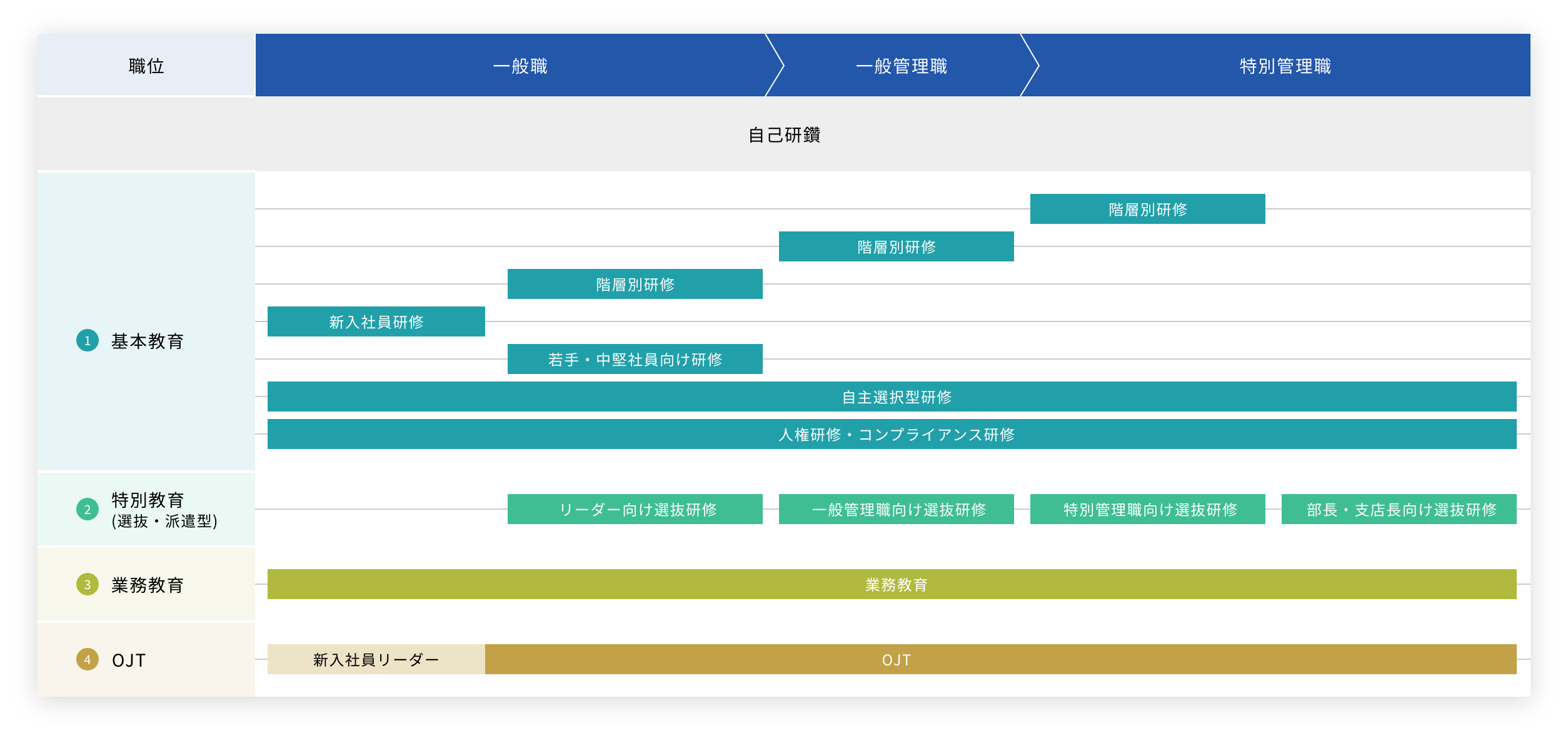Select the 特別管理職 header section
Viewport: 1568px width, 738px height.
tap(1285, 66)
